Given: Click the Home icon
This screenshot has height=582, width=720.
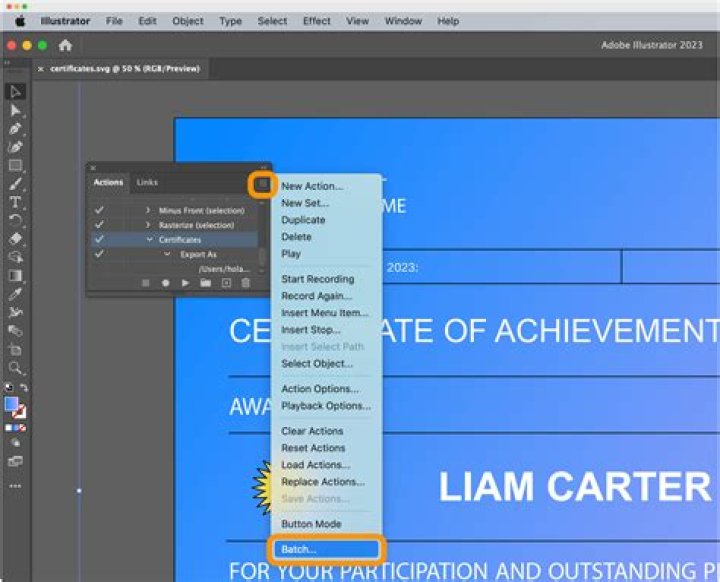Looking at the screenshot, I should click(x=66, y=45).
